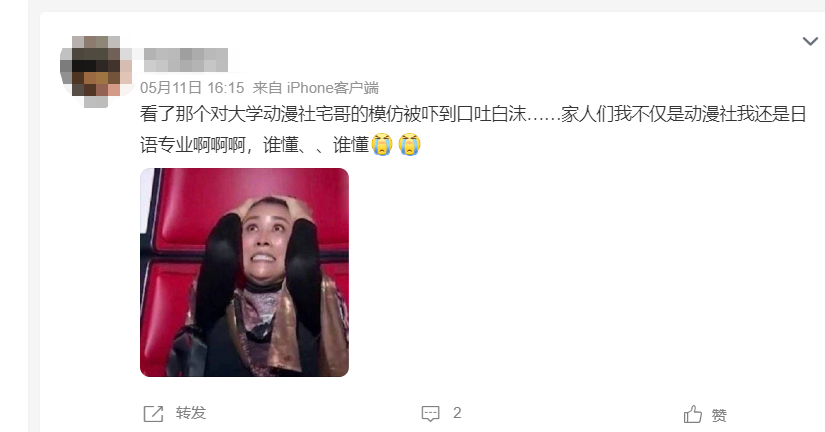
Task: Click the 来自 source prefix text
Action: coord(267,88)
